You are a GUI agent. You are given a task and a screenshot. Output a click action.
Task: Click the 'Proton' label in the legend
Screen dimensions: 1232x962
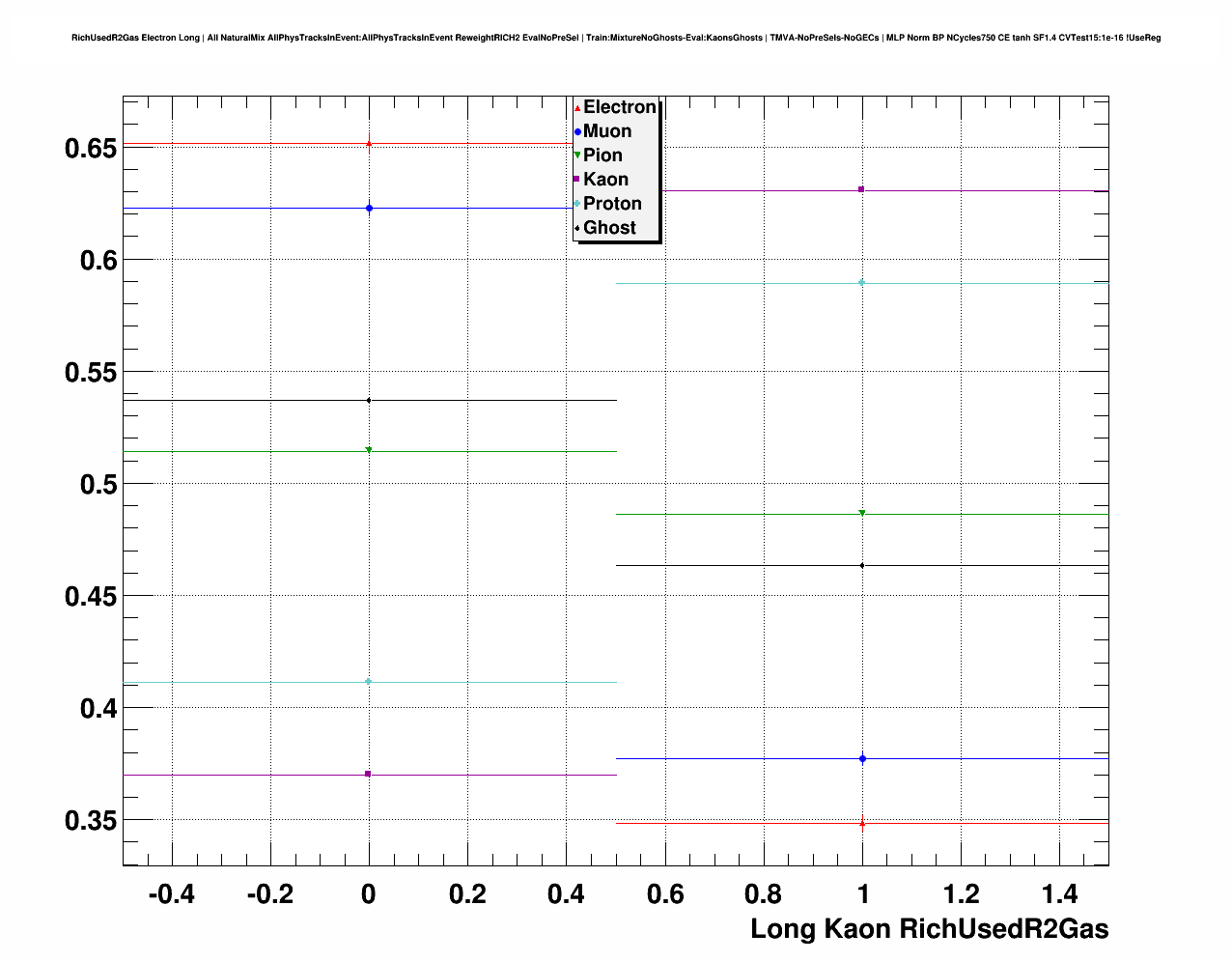pos(612,204)
